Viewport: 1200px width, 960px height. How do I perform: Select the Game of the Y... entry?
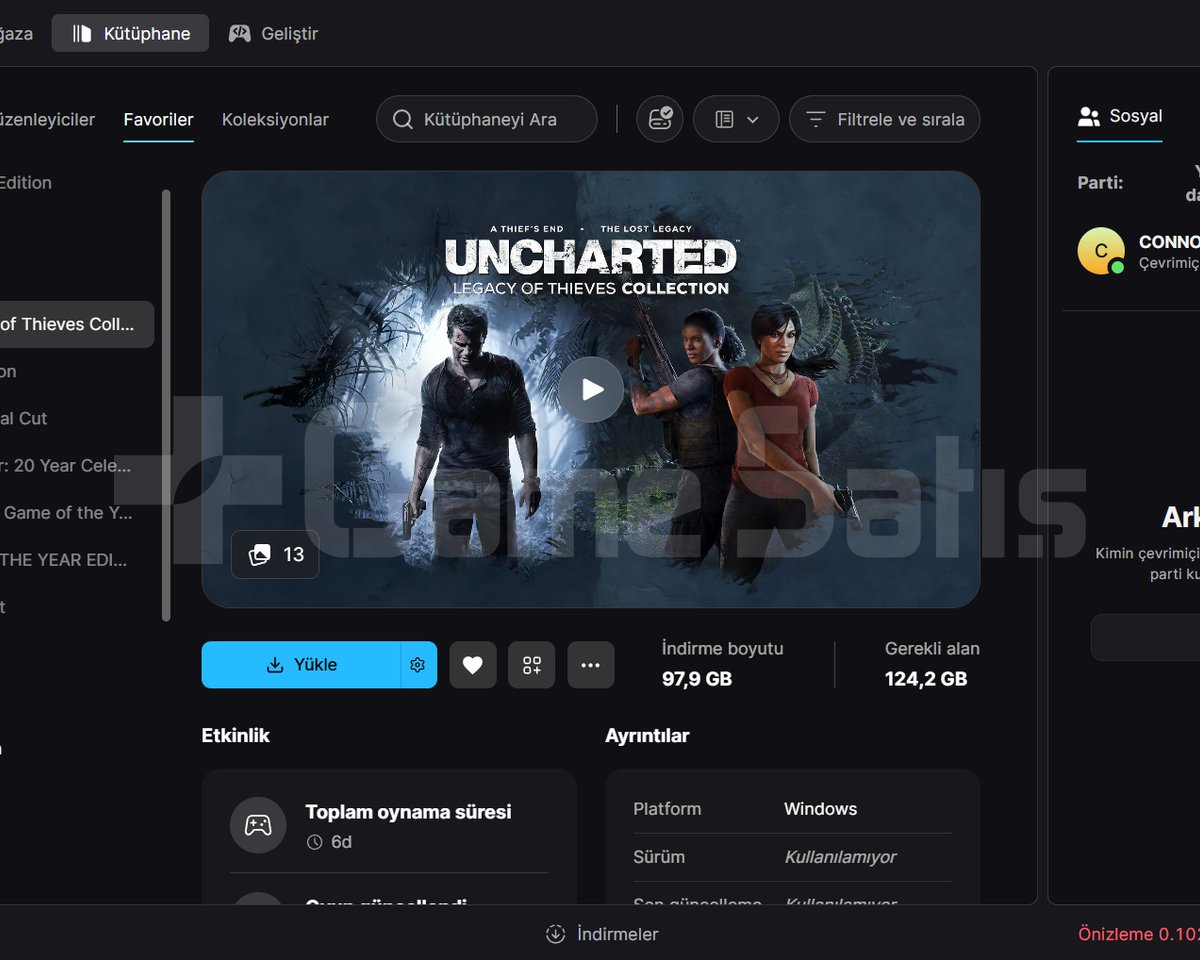[66, 512]
